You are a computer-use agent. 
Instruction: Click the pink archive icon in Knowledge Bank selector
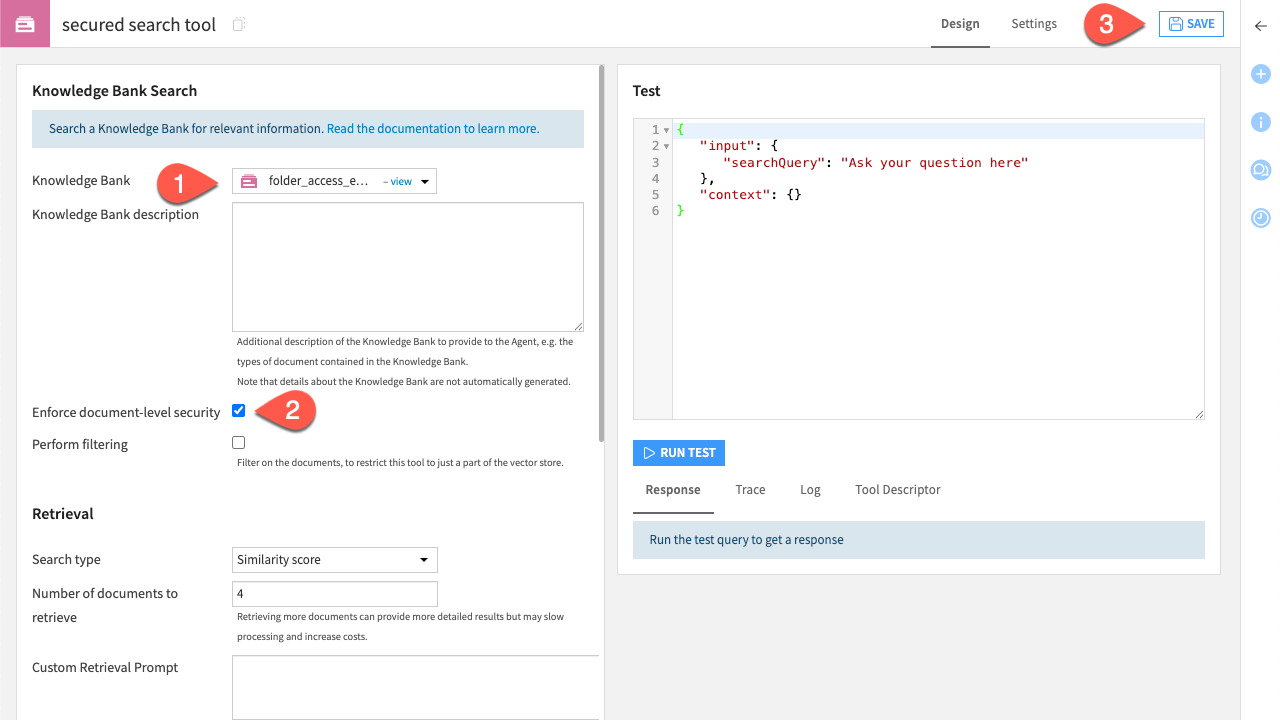click(x=248, y=181)
